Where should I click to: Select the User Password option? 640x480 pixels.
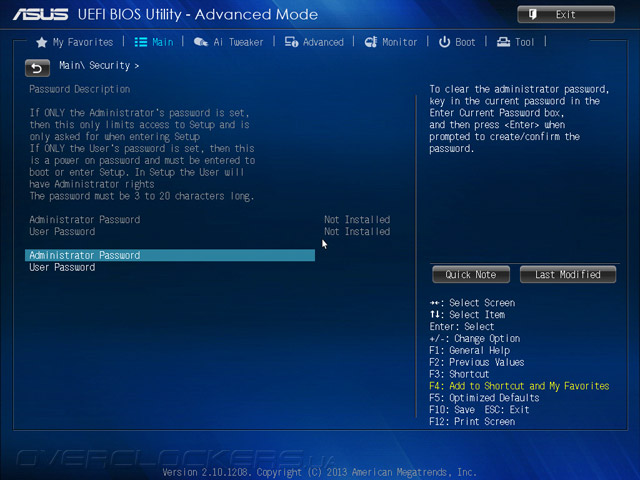tap(62, 267)
